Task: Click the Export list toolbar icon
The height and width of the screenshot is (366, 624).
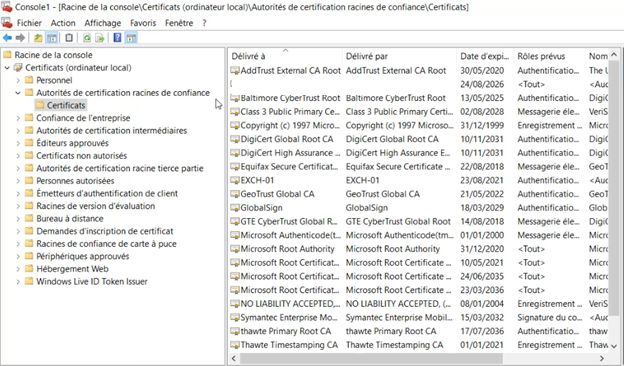Action: tap(100, 38)
